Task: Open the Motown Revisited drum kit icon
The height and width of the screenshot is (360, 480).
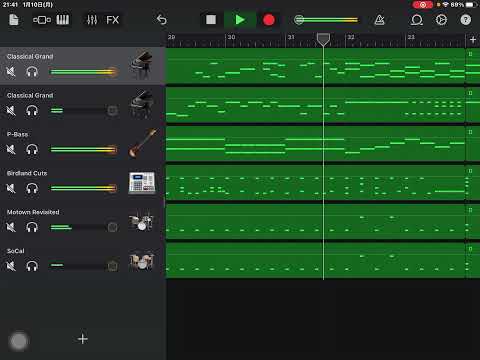Action: click(x=141, y=221)
